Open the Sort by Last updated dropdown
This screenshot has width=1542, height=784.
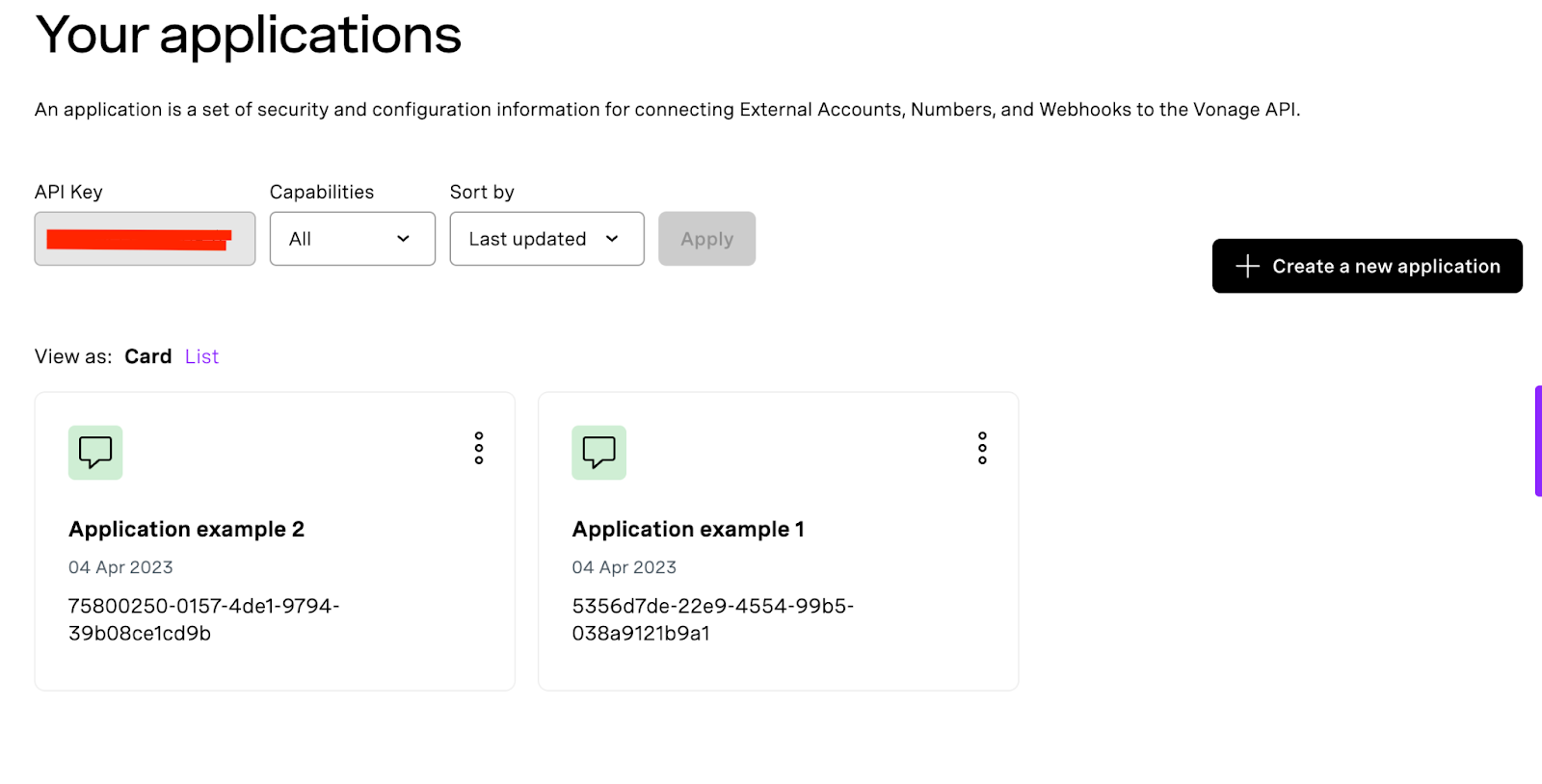546,239
